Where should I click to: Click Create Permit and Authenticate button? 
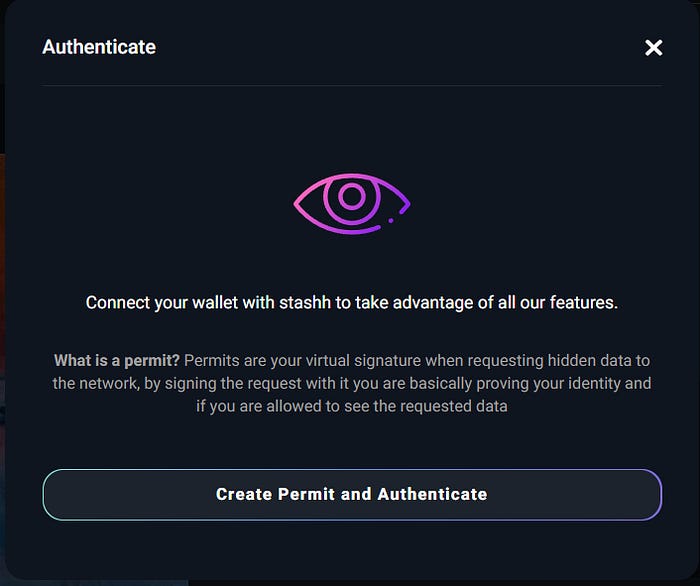352,495
